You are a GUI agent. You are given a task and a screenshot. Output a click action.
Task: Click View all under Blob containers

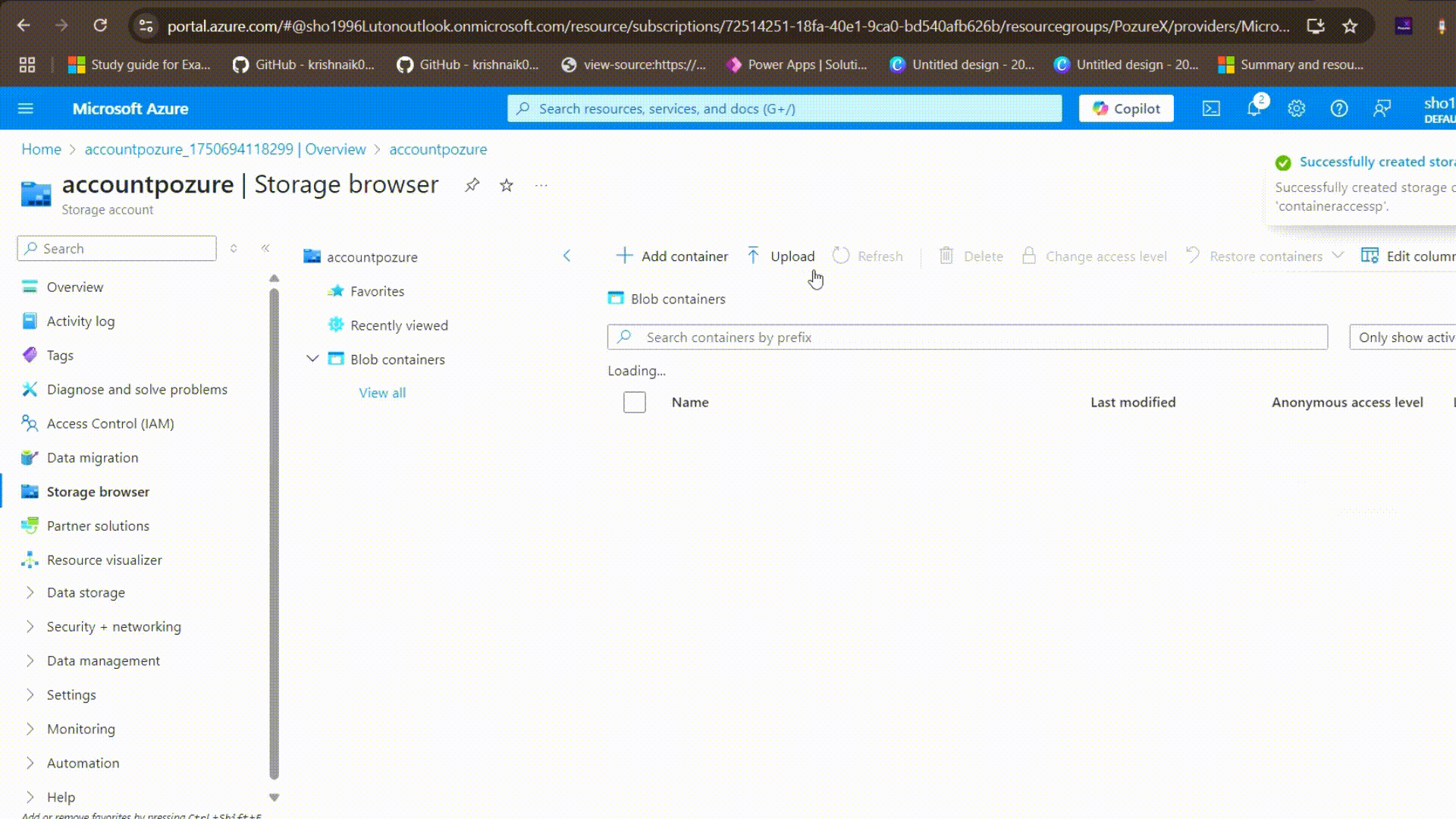click(382, 393)
